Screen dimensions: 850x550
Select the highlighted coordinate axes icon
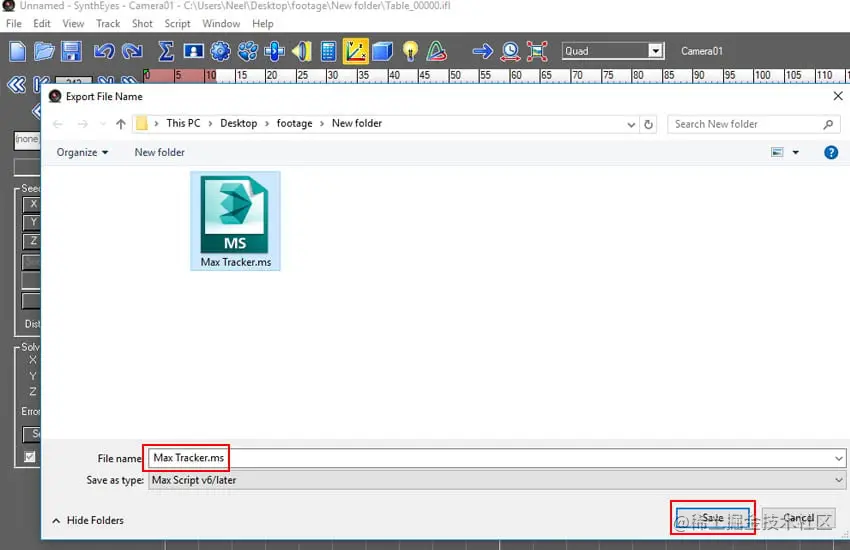point(356,51)
